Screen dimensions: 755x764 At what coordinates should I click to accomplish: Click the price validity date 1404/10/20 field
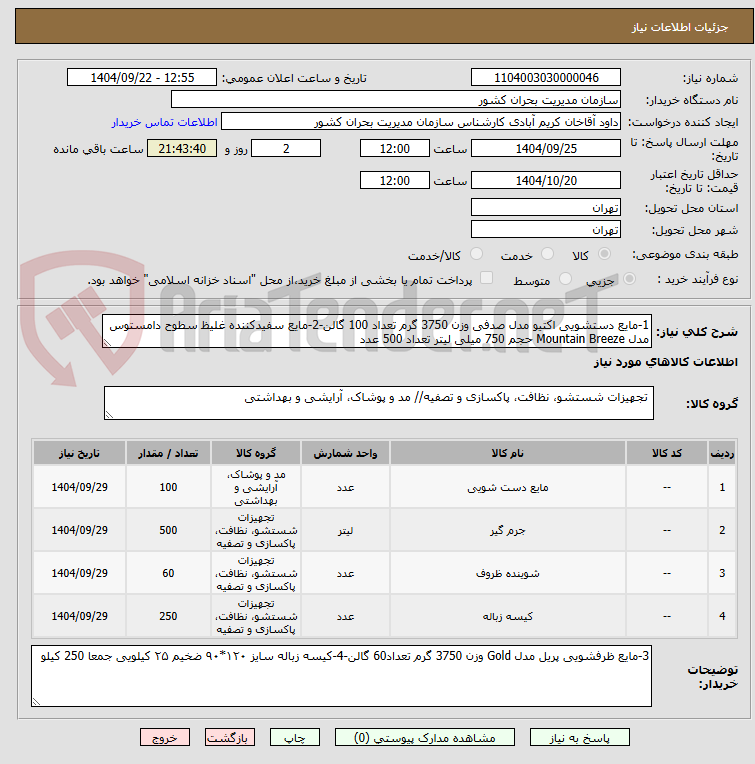point(546,180)
